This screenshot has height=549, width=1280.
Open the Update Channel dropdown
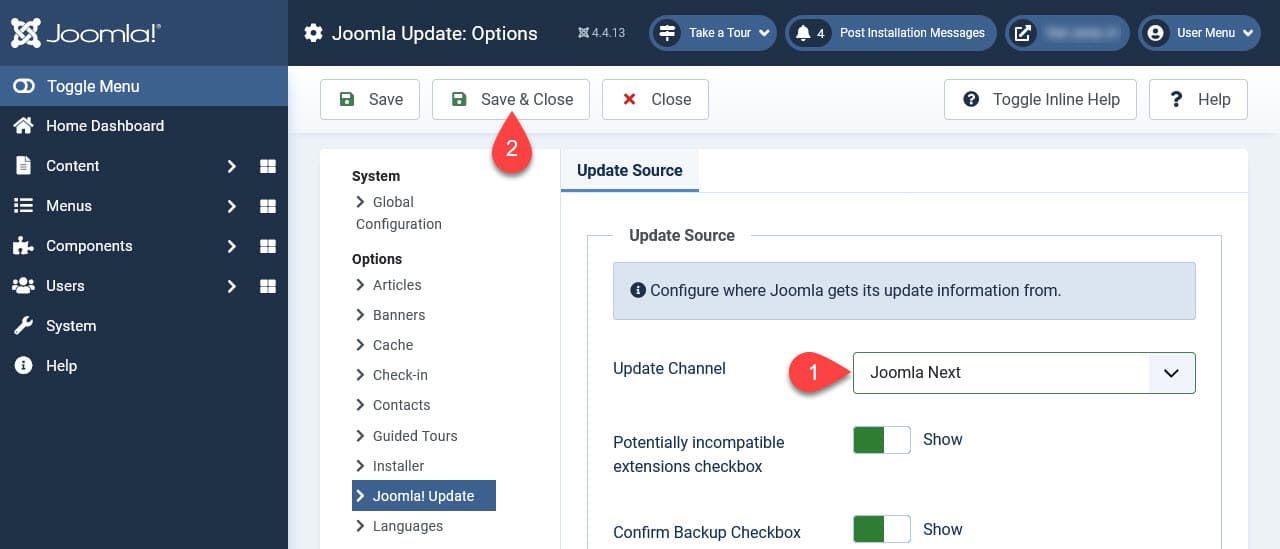tap(1024, 372)
